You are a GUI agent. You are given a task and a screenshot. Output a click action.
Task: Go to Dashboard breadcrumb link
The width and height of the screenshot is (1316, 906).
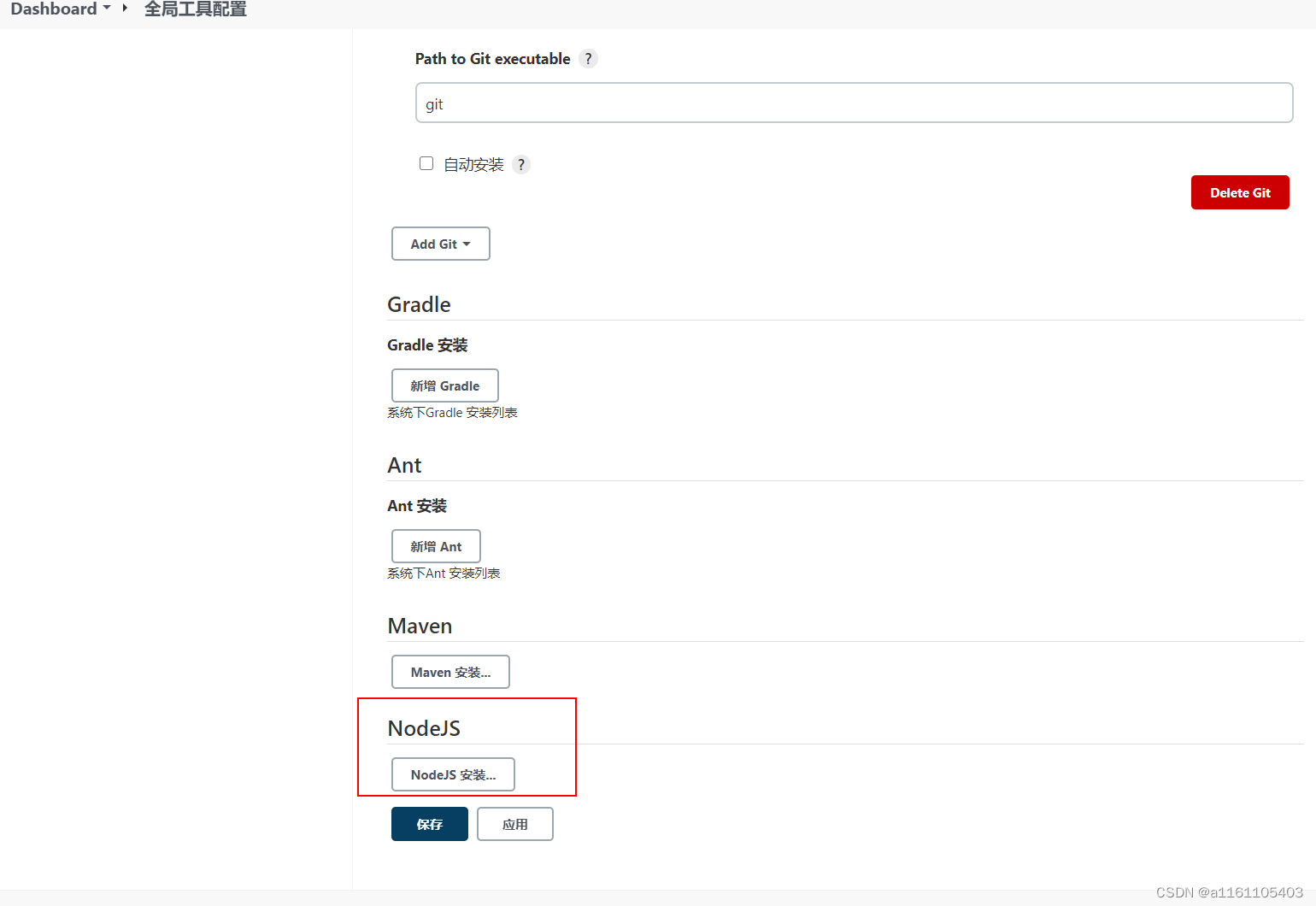tap(54, 9)
